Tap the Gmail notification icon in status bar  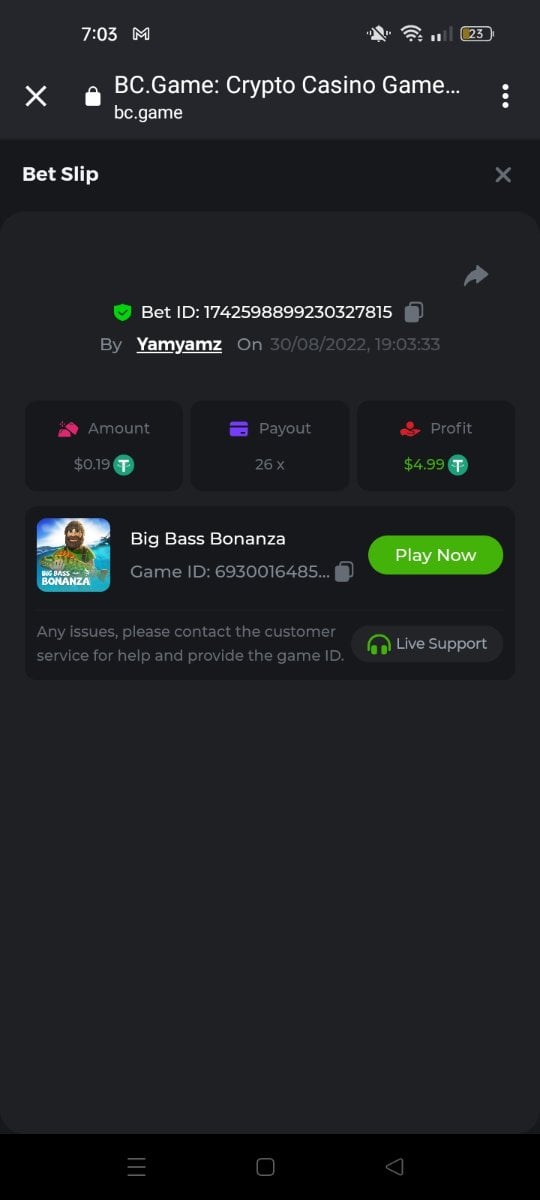tap(141, 34)
